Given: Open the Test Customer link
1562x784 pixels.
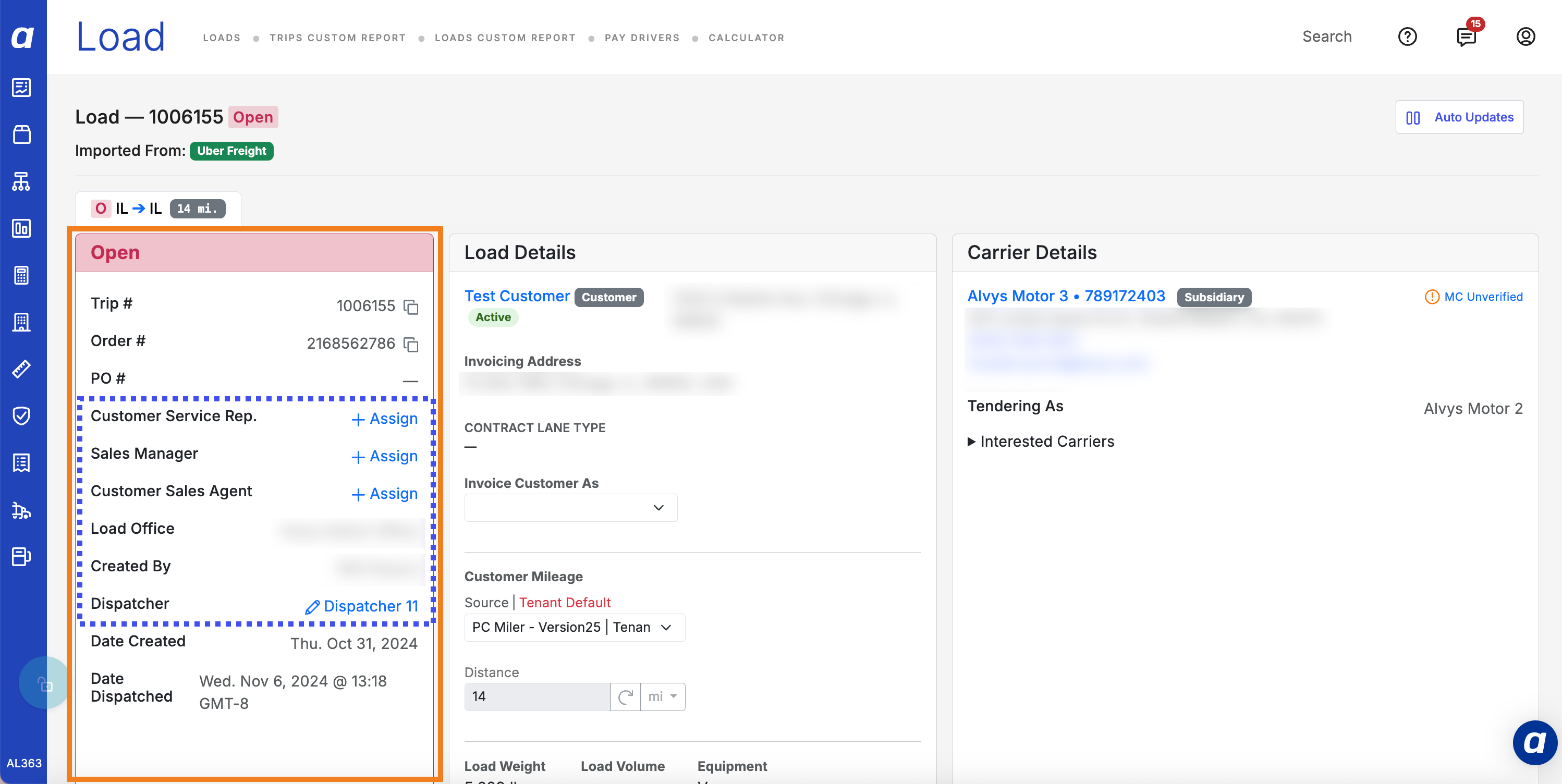Looking at the screenshot, I should point(517,296).
